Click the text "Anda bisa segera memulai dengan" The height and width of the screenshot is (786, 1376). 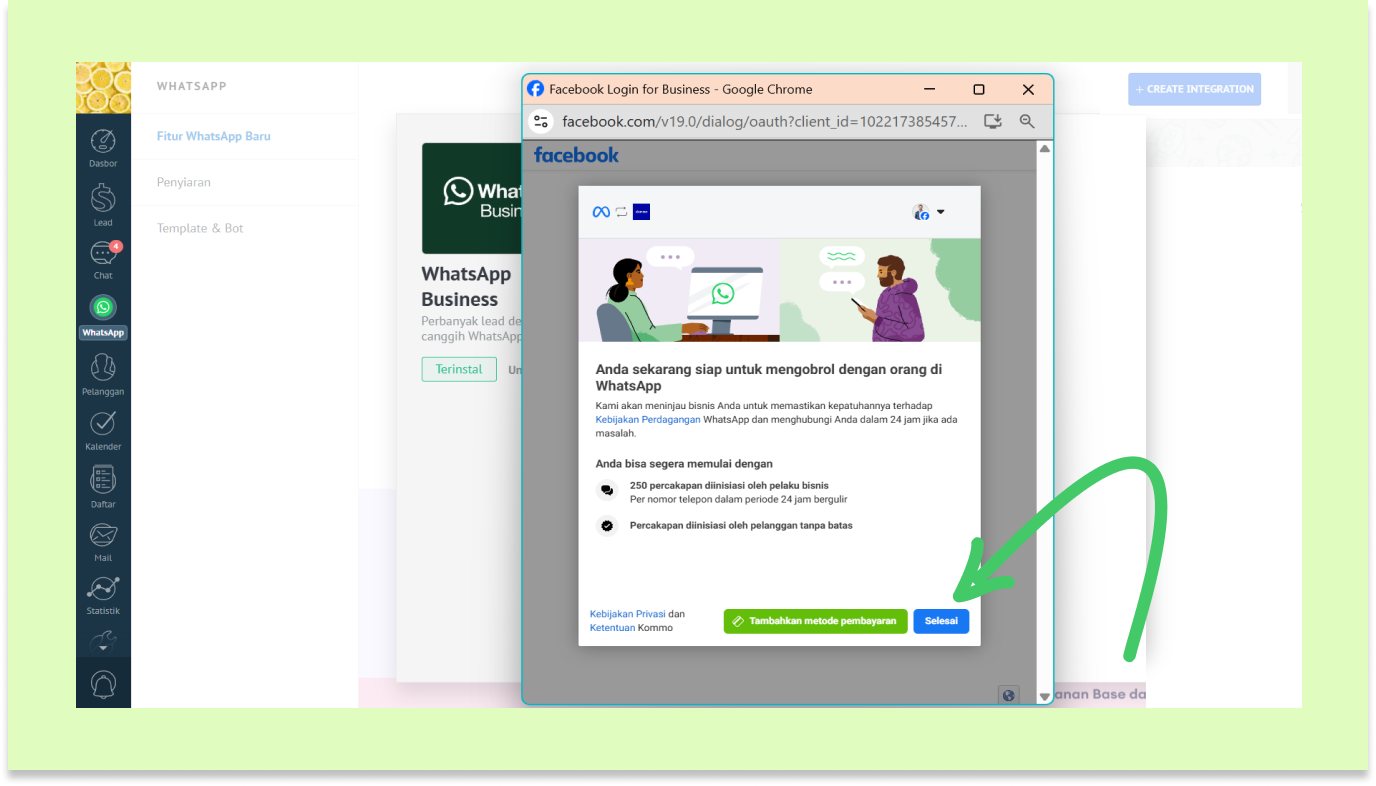pyautogui.click(x=684, y=464)
